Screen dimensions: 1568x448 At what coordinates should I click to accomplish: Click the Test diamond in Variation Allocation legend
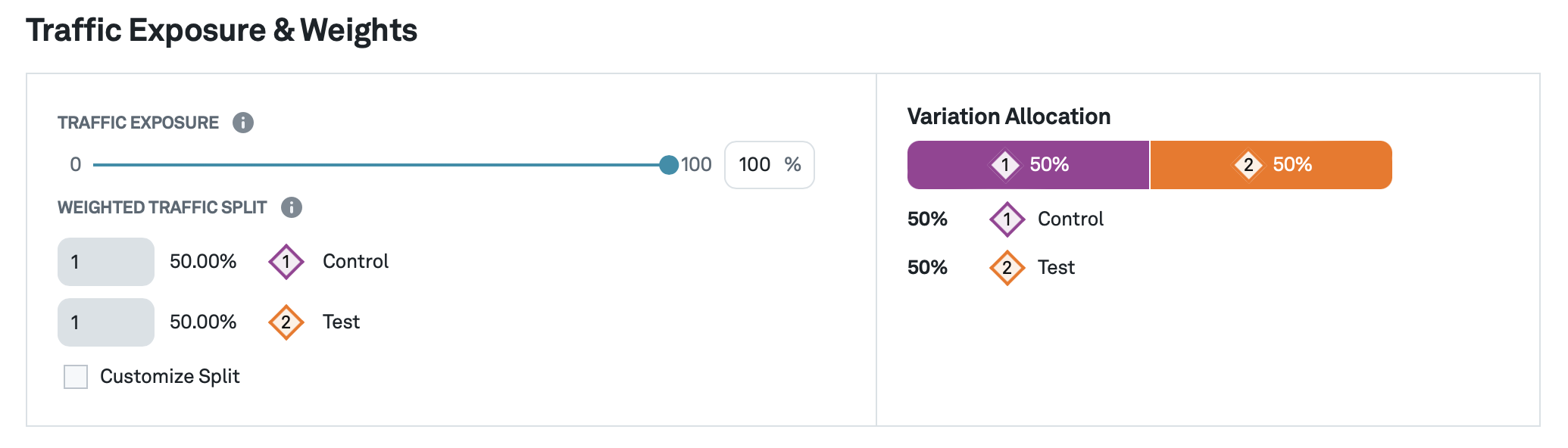(x=1007, y=267)
